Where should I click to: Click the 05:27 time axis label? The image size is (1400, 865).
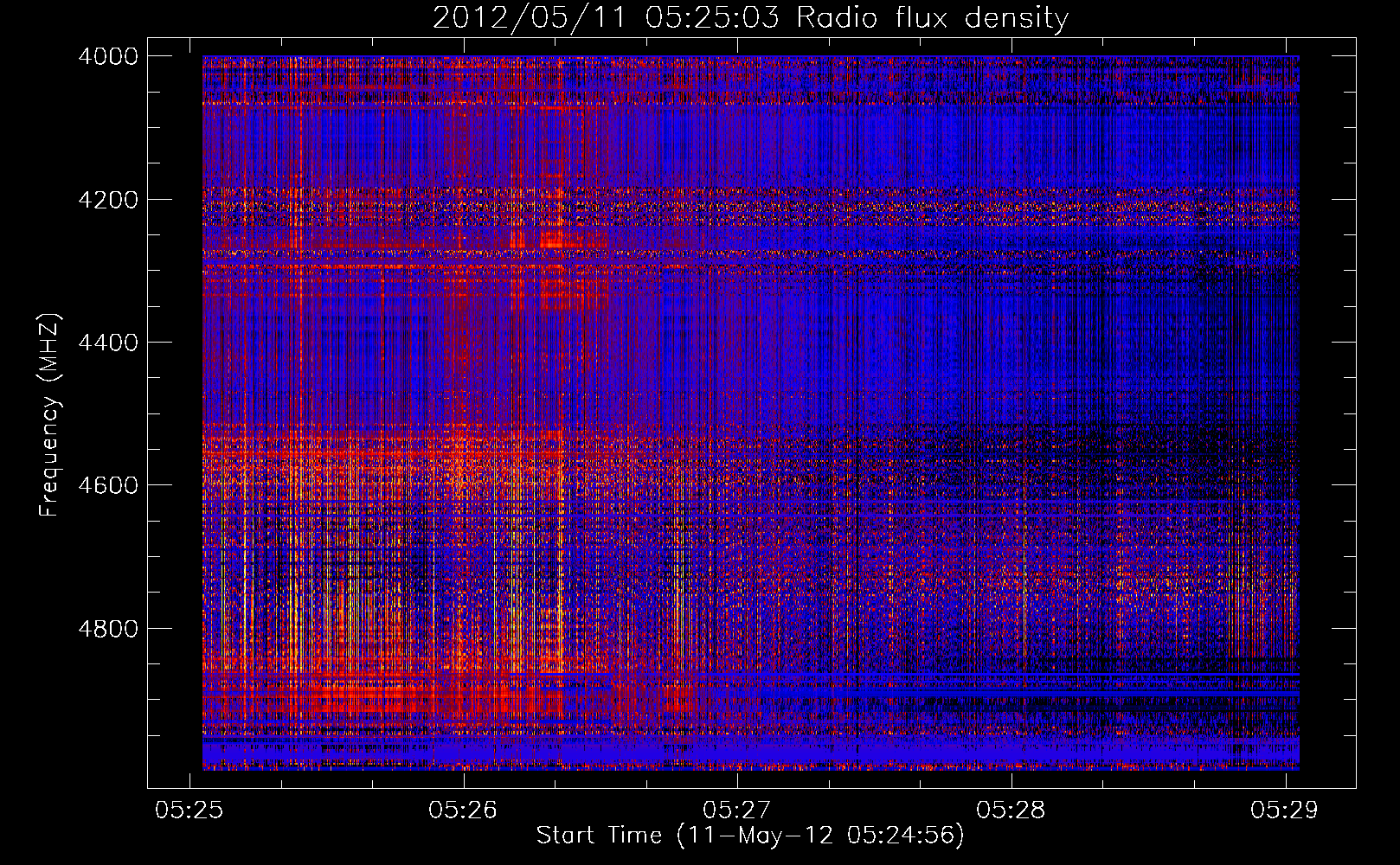[x=736, y=810]
